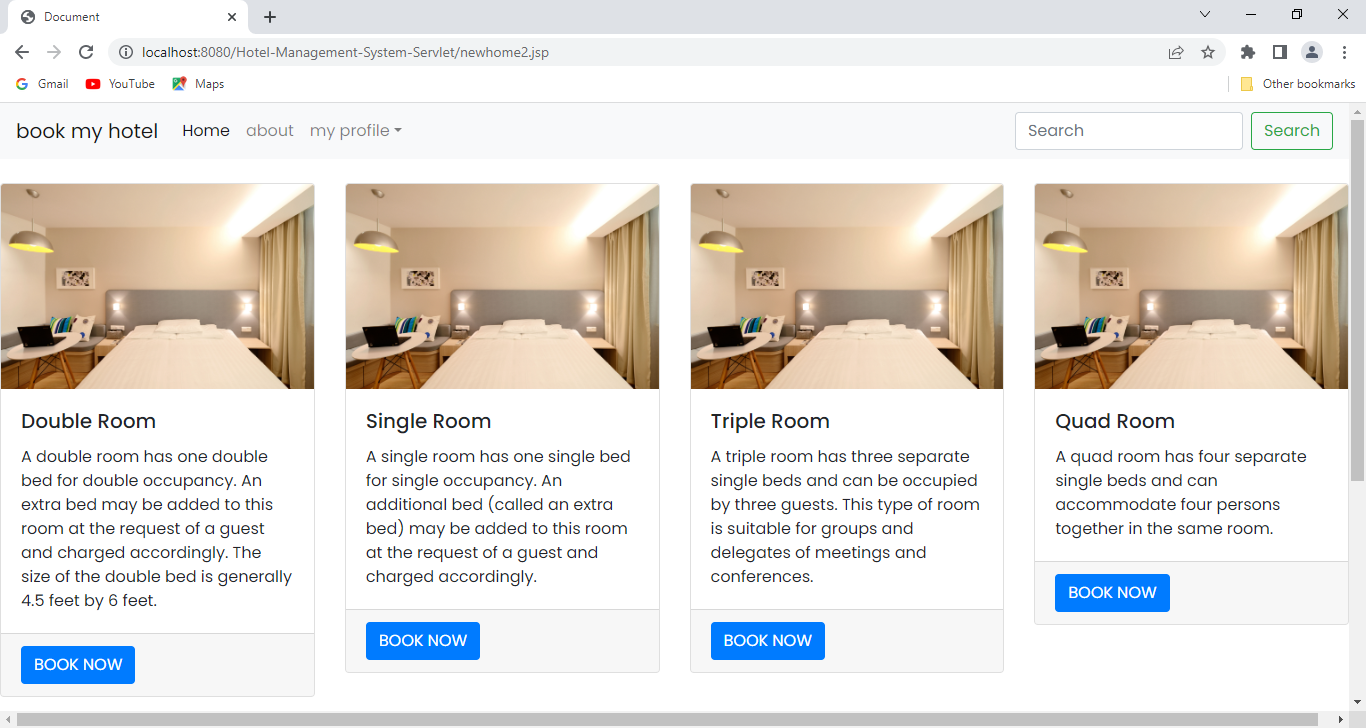Bookmark this page with the star icon
The height and width of the screenshot is (728, 1366).
1208,52
